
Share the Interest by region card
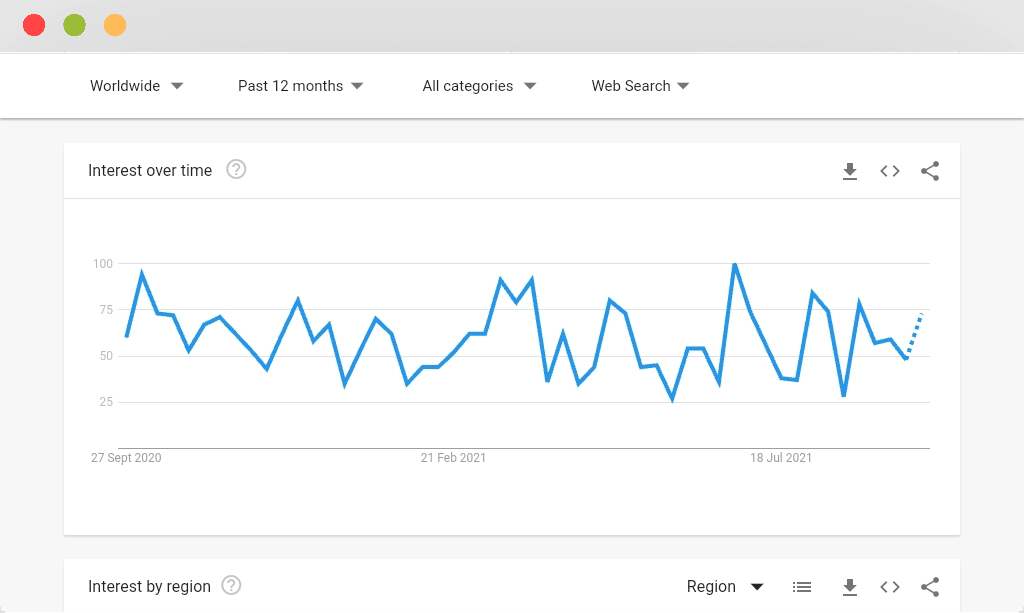coord(930,587)
